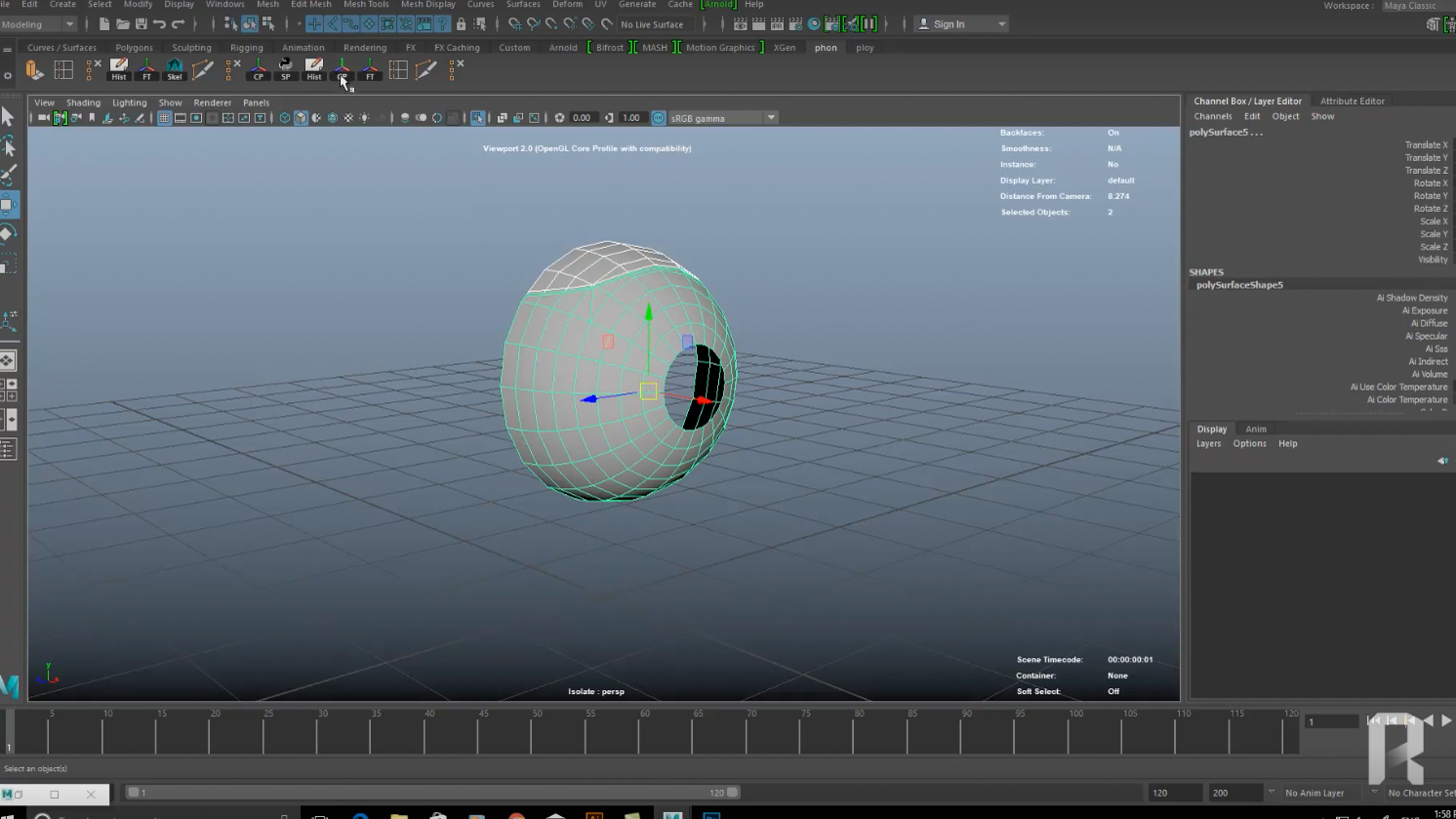Screen dimensions: 1456x819
Task: Click the gamma value field showing 1.00
Action: [630, 118]
